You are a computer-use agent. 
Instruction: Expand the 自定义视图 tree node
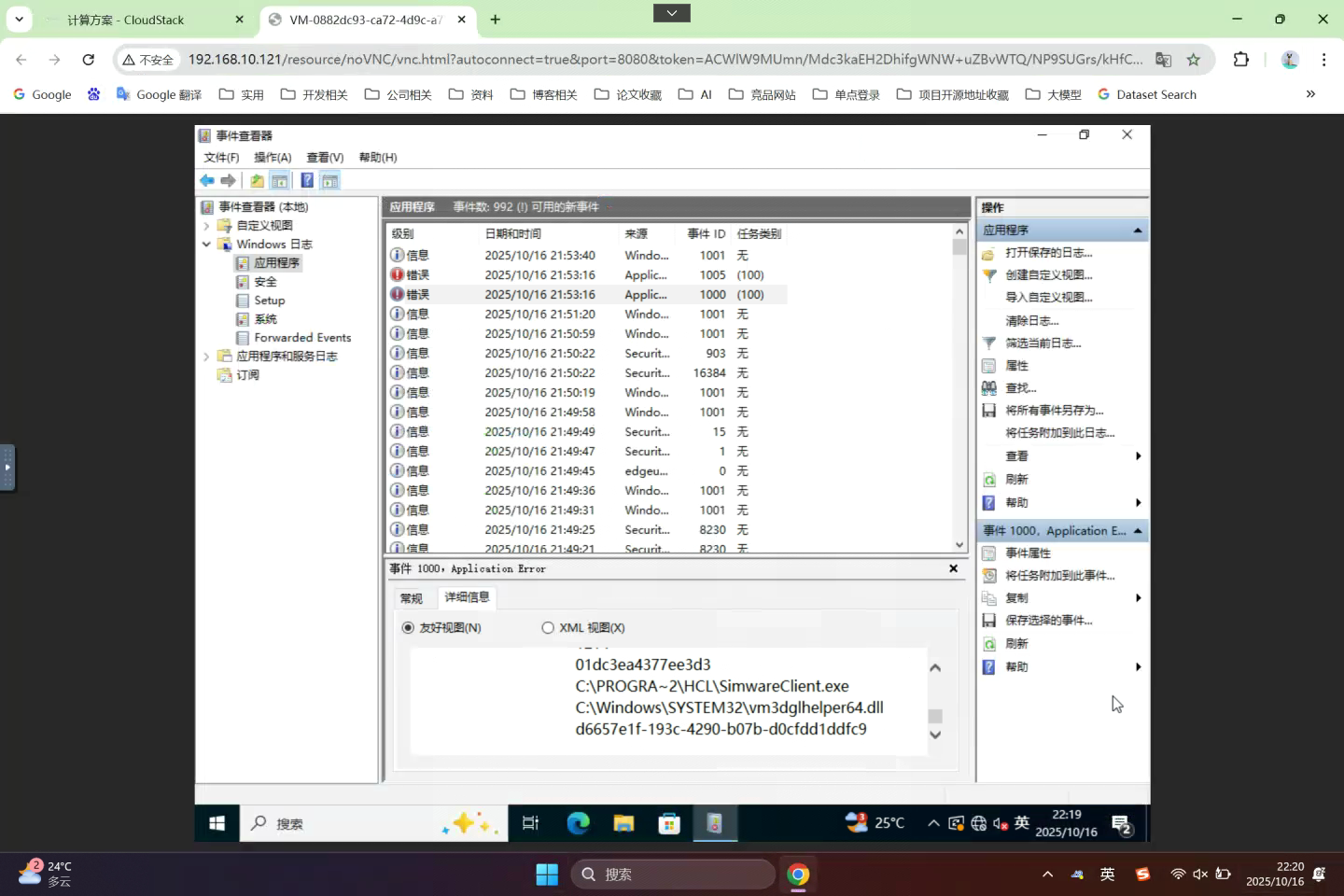pyautogui.click(x=206, y=226)
